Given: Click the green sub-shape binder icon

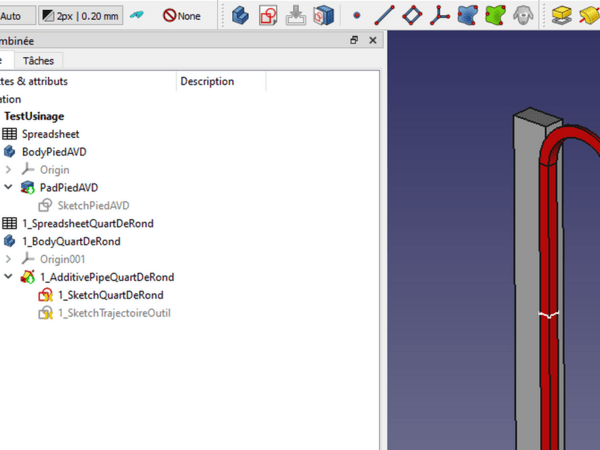Looking at the screenshot, I should click(x=494, y=15).
